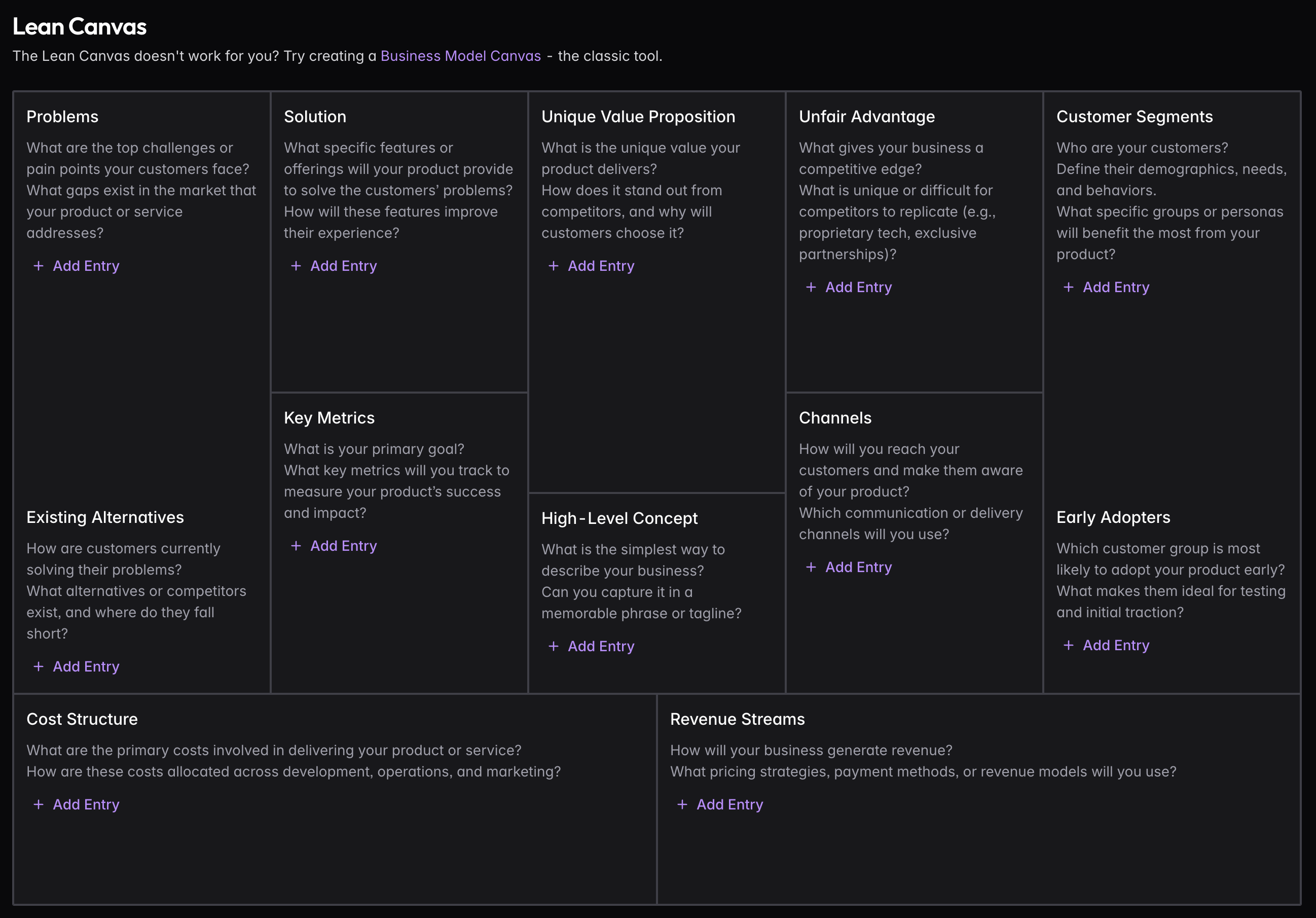Add an entry to Key Metrics

coord(343,545)
